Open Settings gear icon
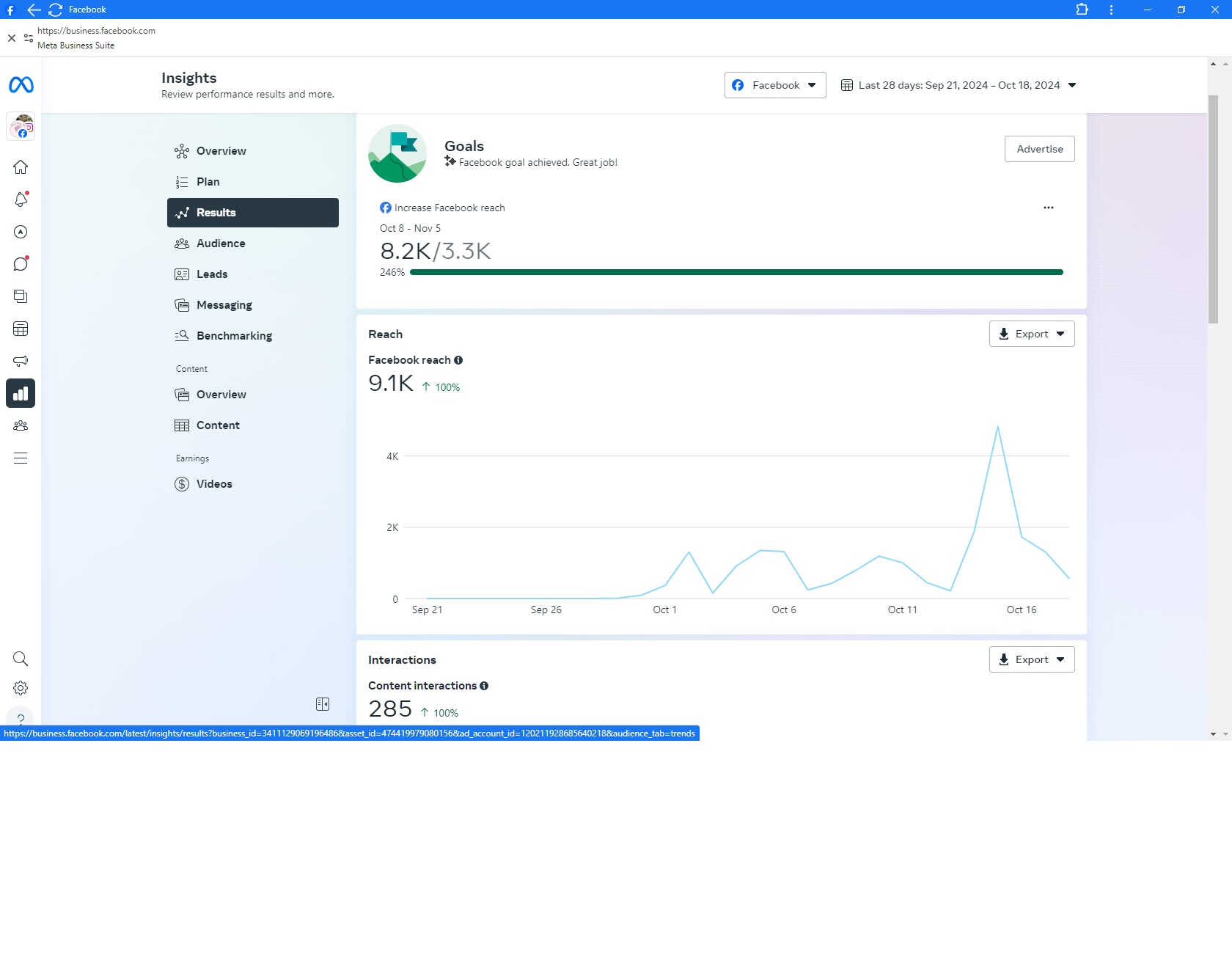 click(21, 688)
